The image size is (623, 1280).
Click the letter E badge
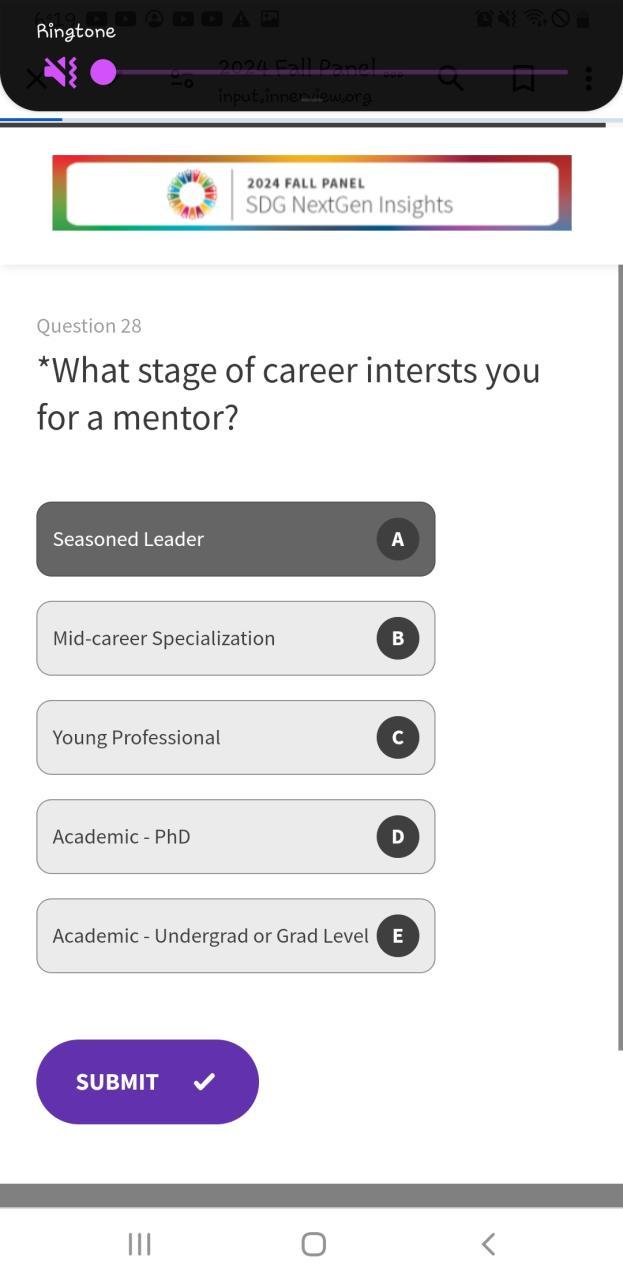tap(397, 936)
